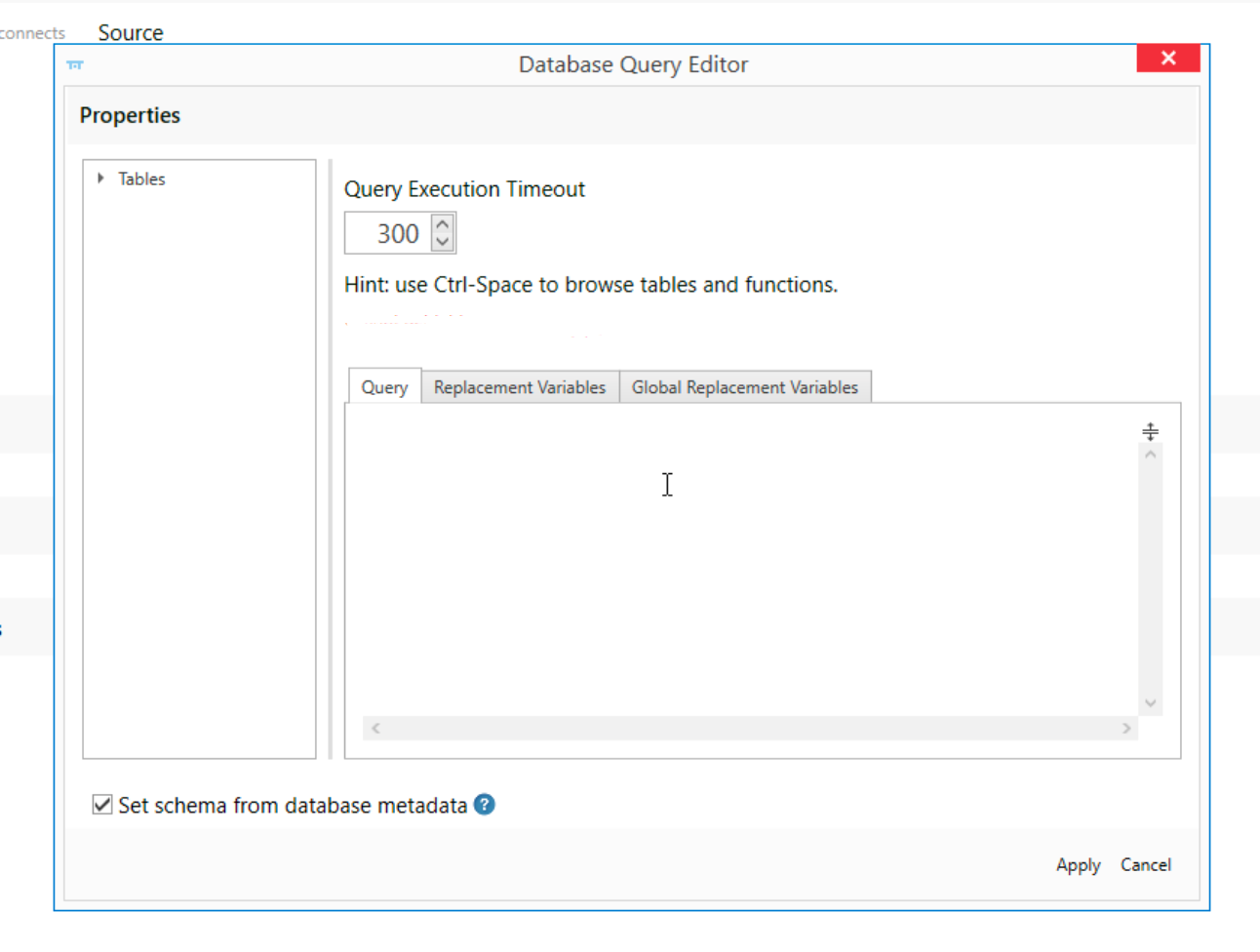1260x952 pixels.
Task: Click the down chevron on the vertical scrollbar
Action: pyautogui.click(x=1151, y=701)
